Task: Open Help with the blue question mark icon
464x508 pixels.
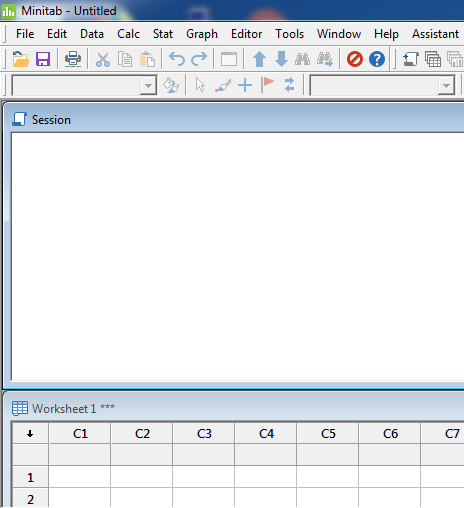Action: (x=377, y=59)
